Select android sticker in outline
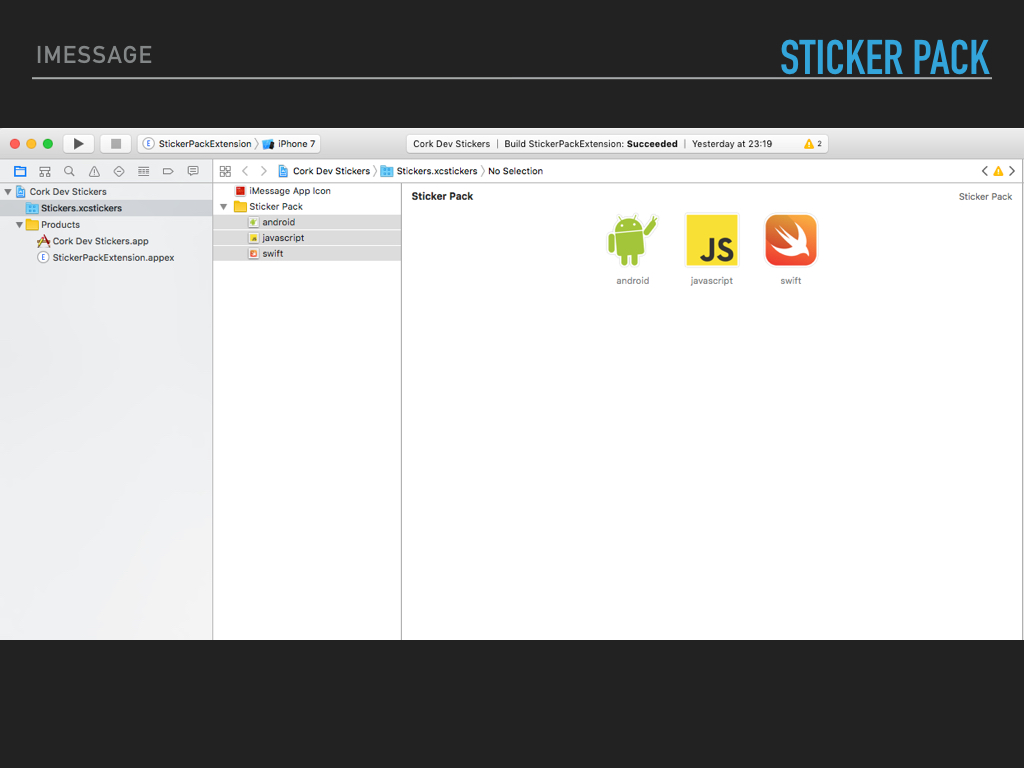Screen dimensions: 1024x768 (307, 222)
